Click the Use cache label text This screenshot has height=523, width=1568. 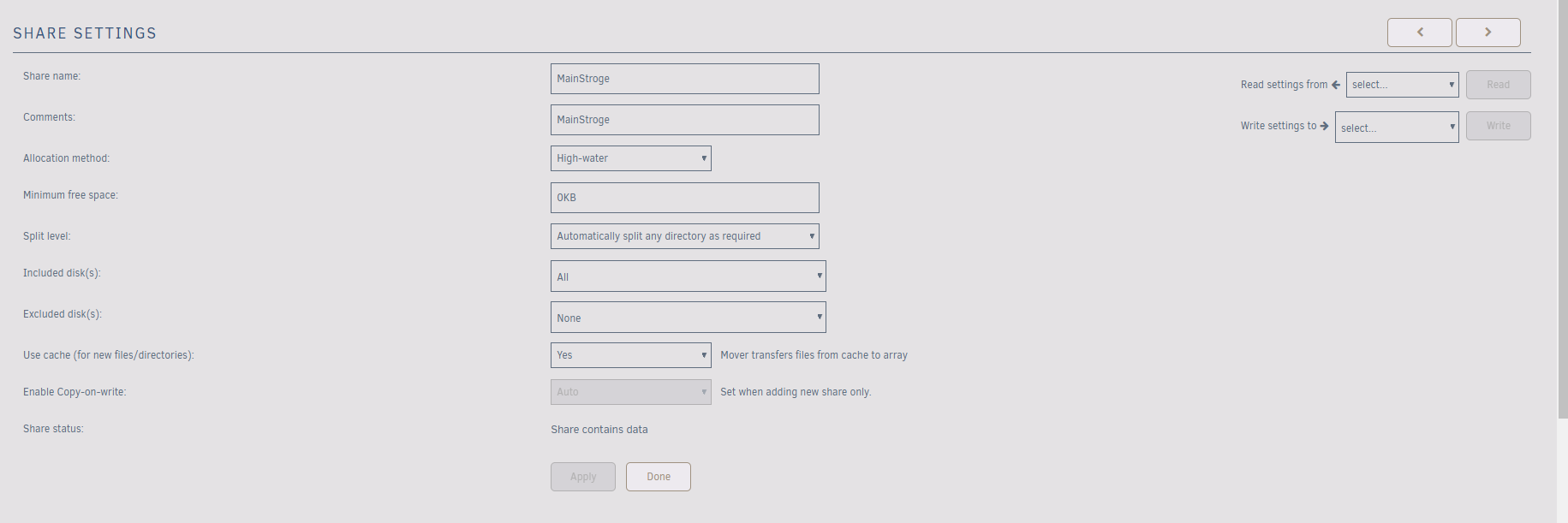click(109, 355)
